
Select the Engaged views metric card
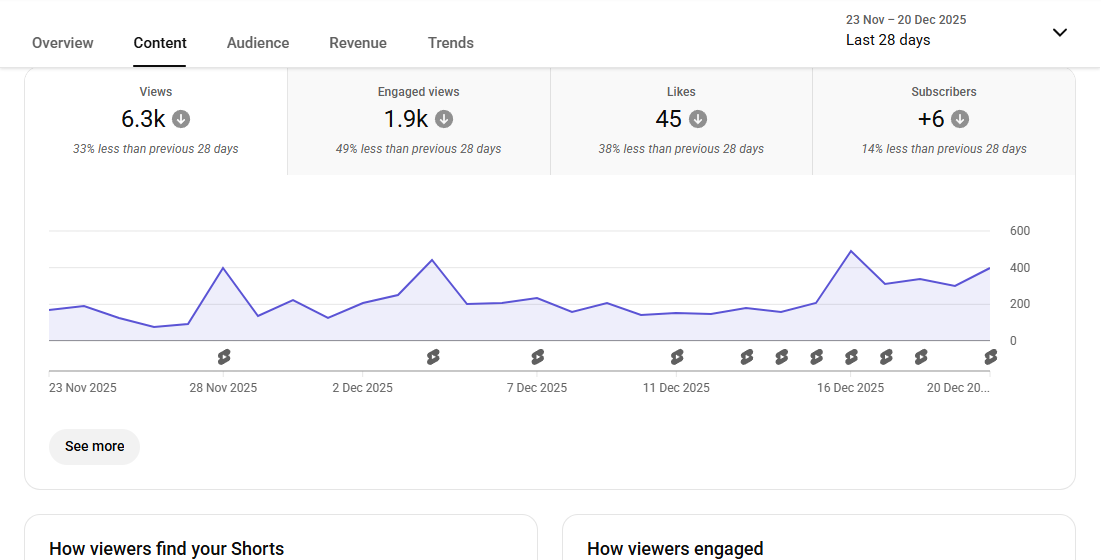(x=418, y=121)
